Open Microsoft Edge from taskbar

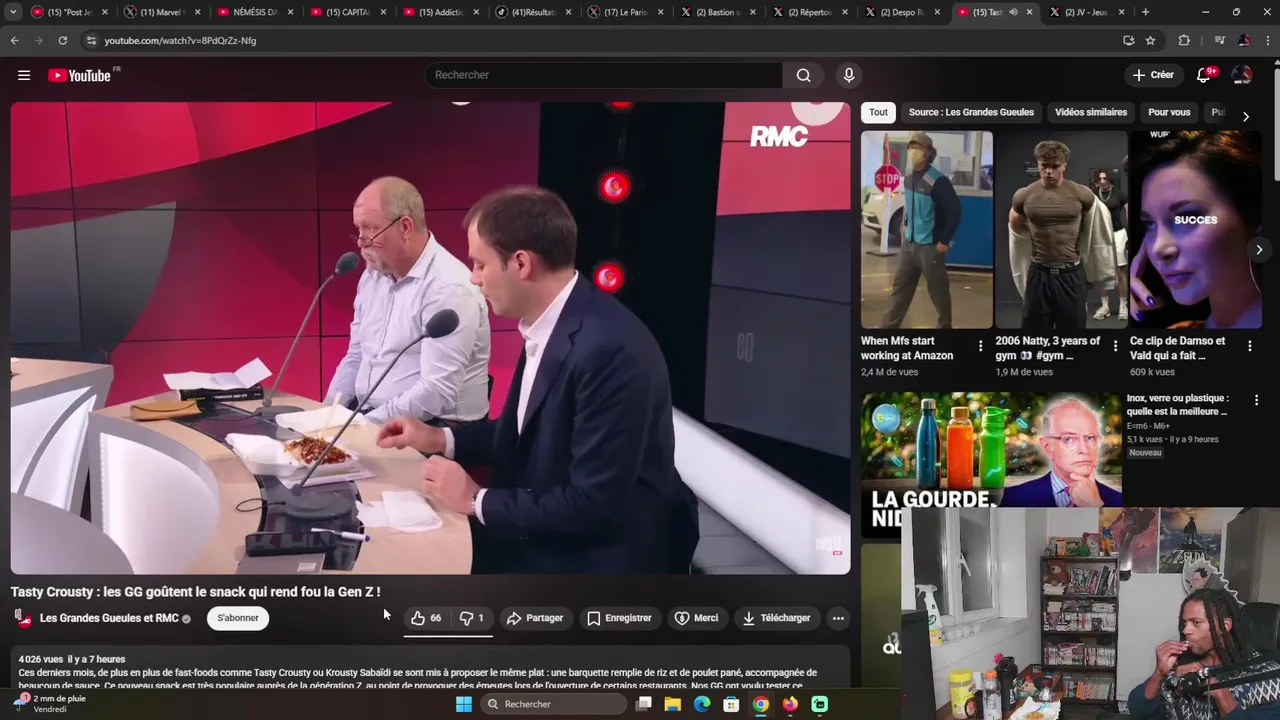pyautogui.click(x=702, y=704)
